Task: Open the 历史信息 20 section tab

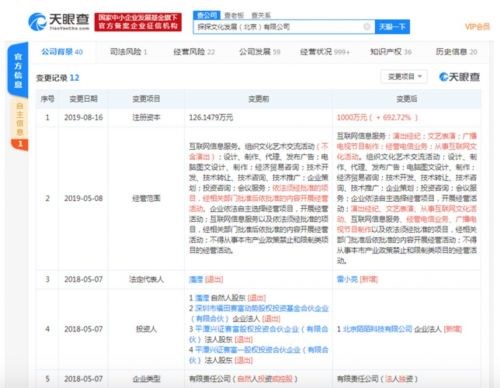Action: (456, 52)
